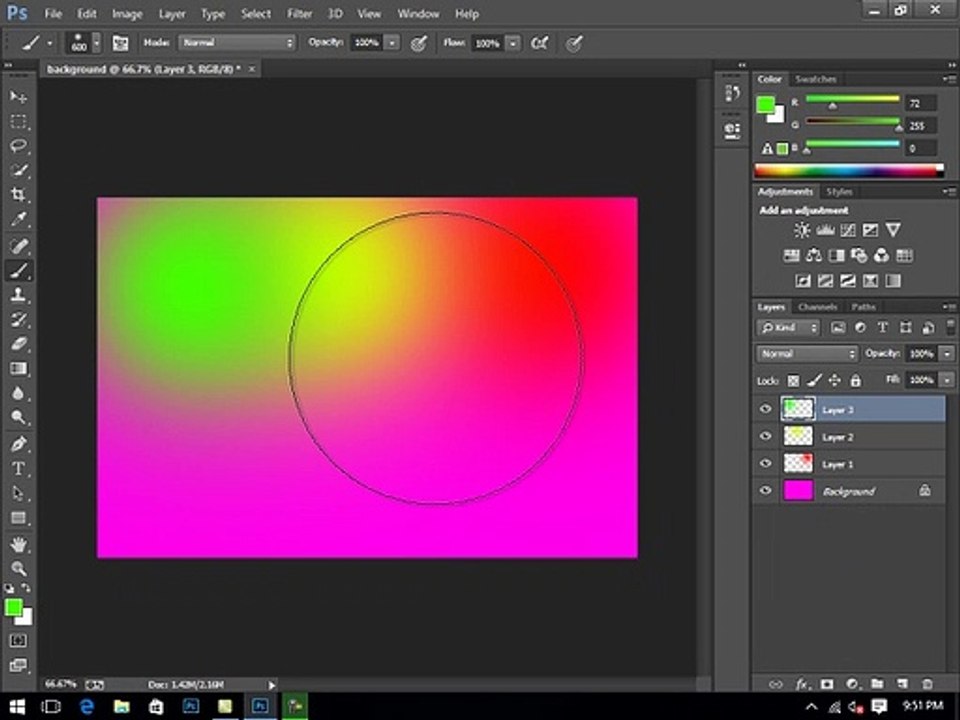Toggle visibility of Layer 2
Image resolution: width=960 pixels, height=720 pixels.
click(765, 436)
